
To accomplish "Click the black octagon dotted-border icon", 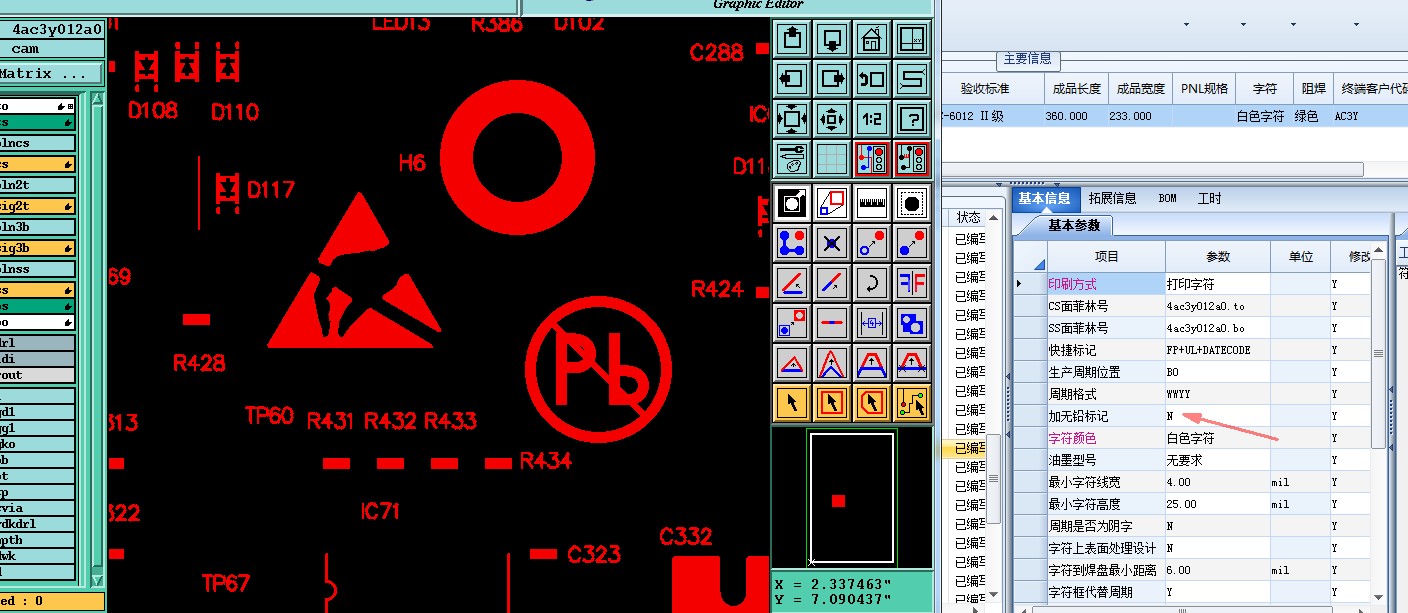I will click(911, 203).
